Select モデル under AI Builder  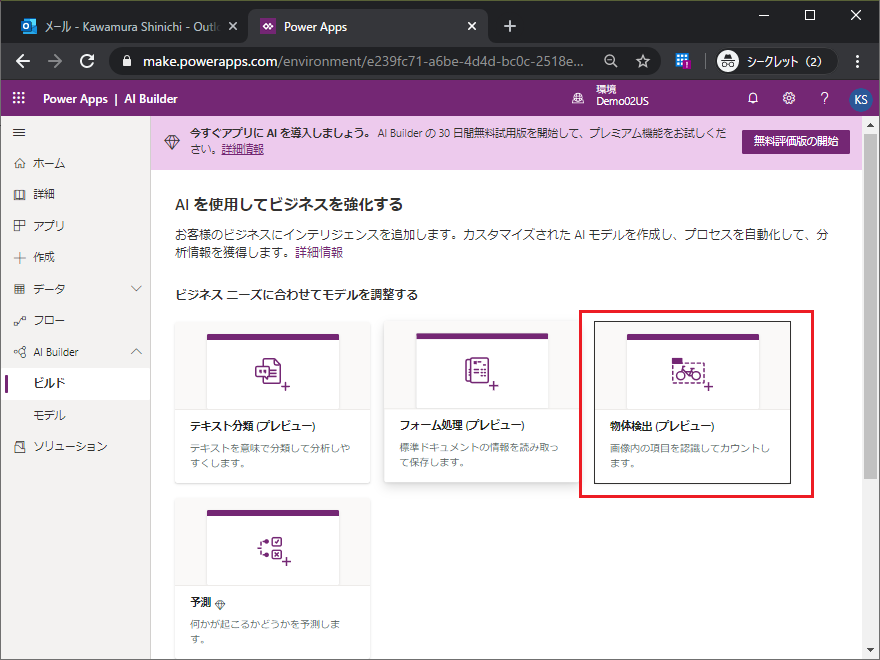tap(75, 415)
